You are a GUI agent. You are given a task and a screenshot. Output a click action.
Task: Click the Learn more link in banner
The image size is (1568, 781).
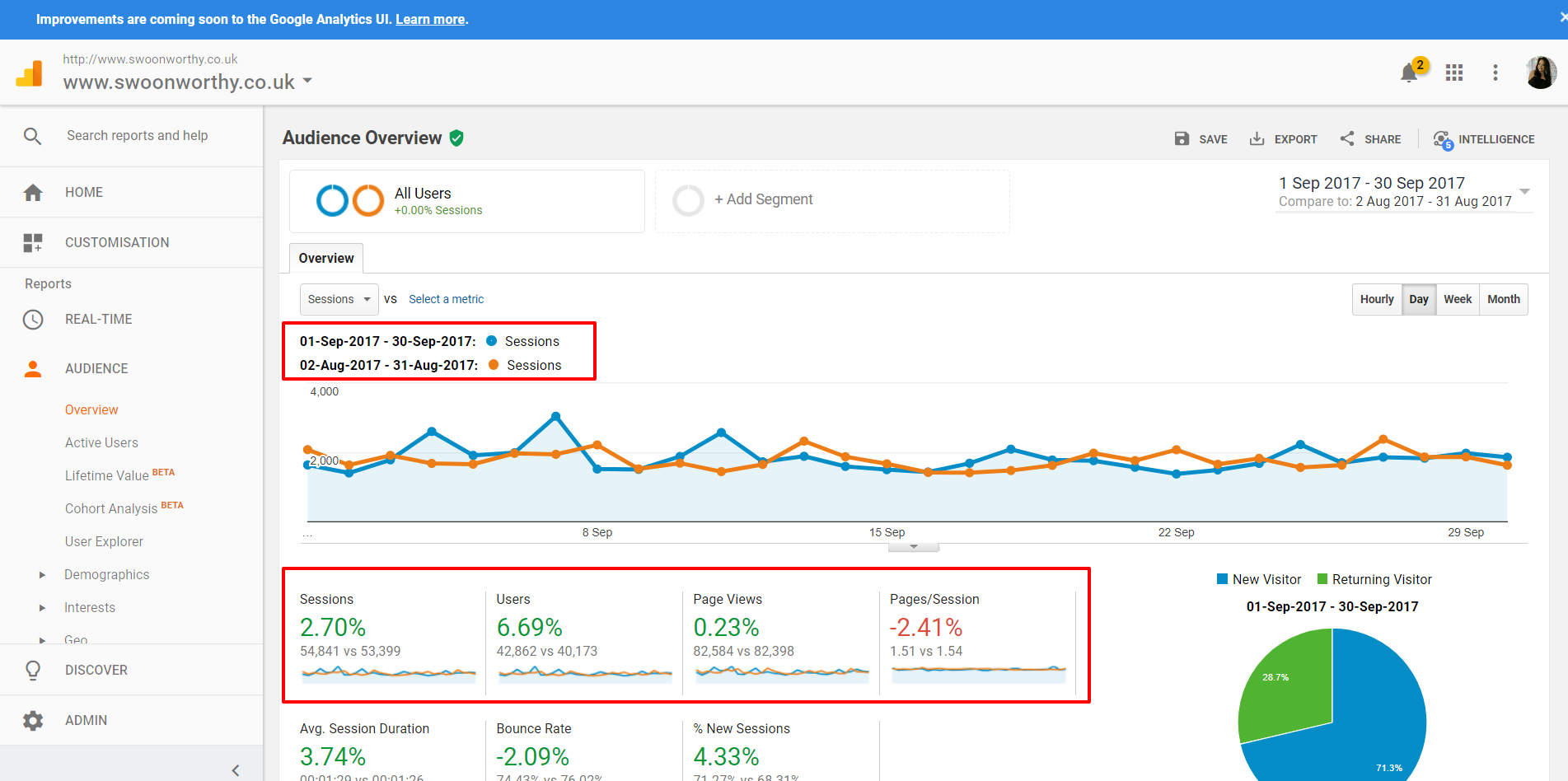430,19
